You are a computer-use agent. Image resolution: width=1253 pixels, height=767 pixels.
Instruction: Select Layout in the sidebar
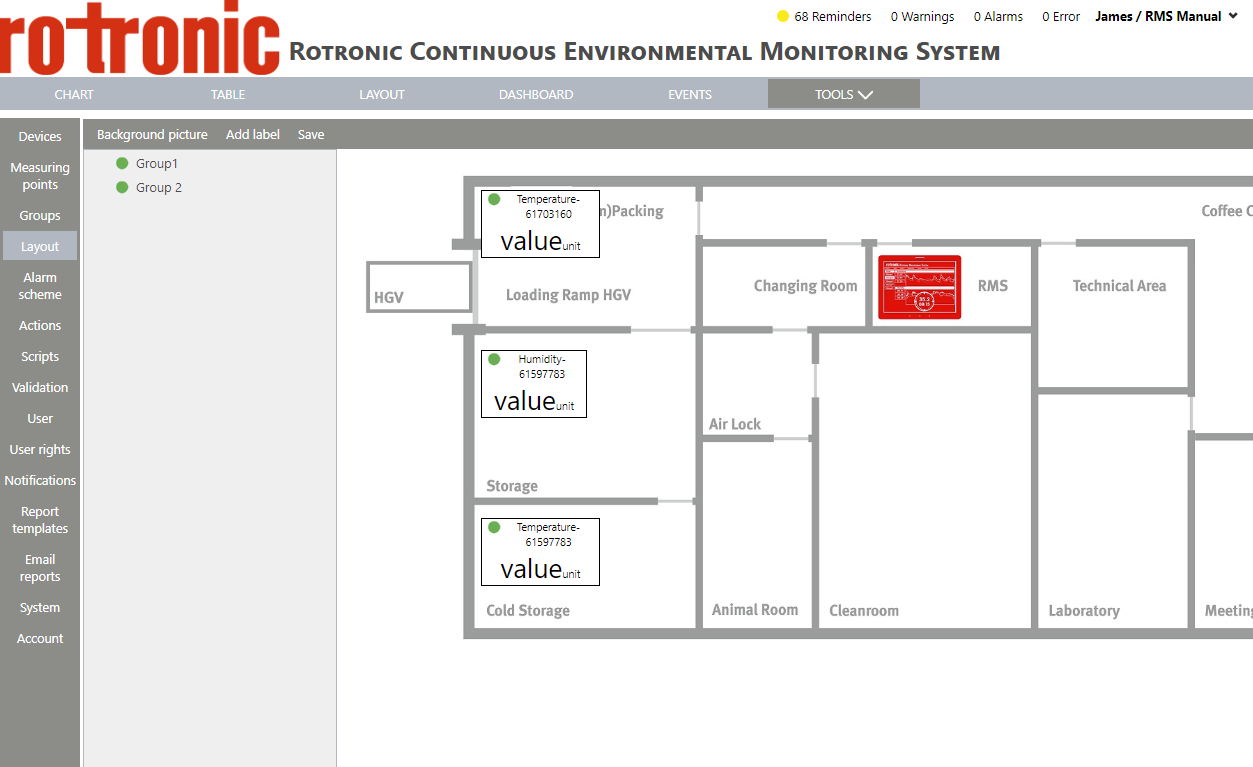(x=40, y=247)
